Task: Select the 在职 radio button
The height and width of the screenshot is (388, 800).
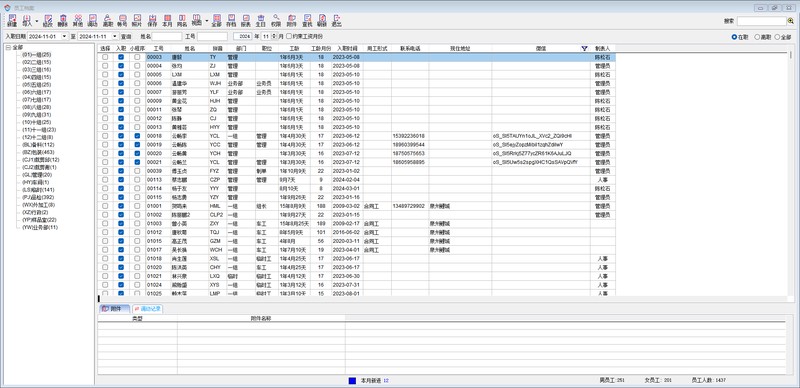Action: (734, 37)
